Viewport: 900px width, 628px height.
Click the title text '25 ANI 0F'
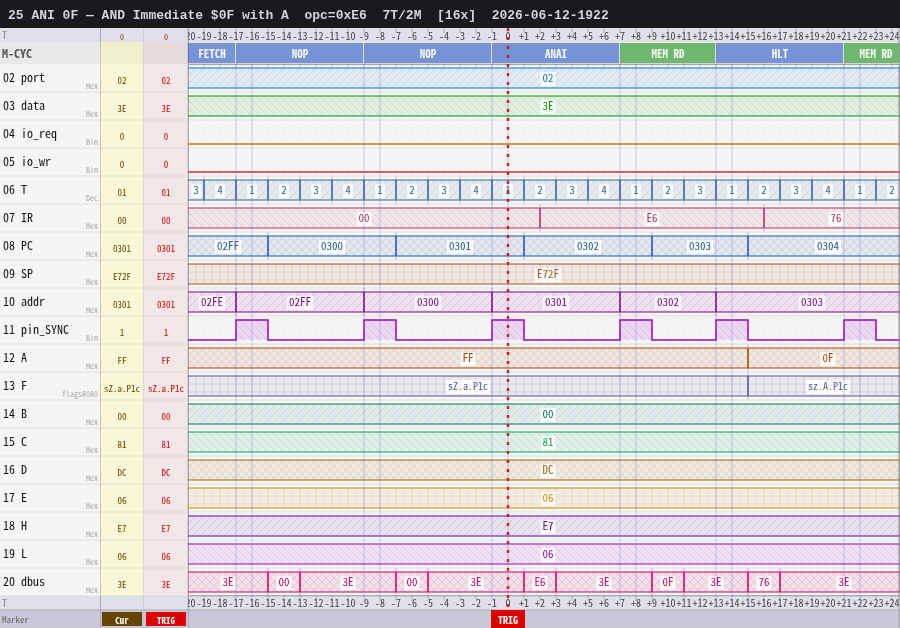pyautogui.click(x=43, y=15)
